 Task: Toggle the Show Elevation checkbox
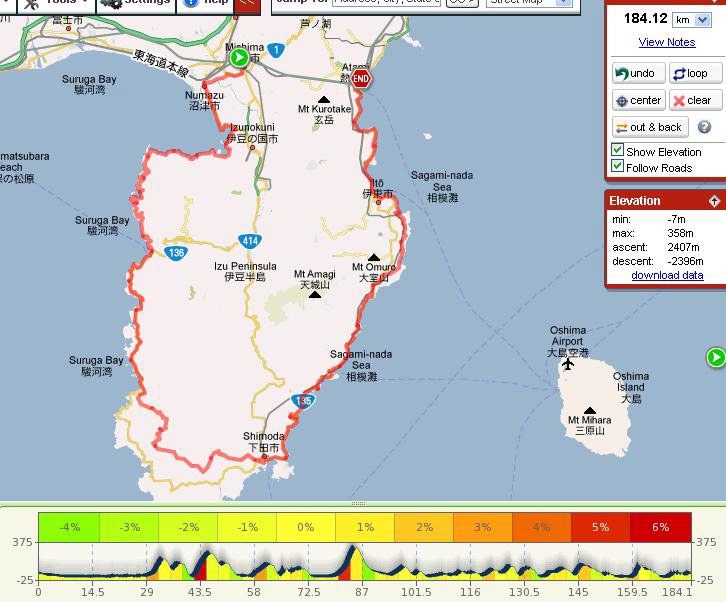pyautogui.click(x=618, y=151)
